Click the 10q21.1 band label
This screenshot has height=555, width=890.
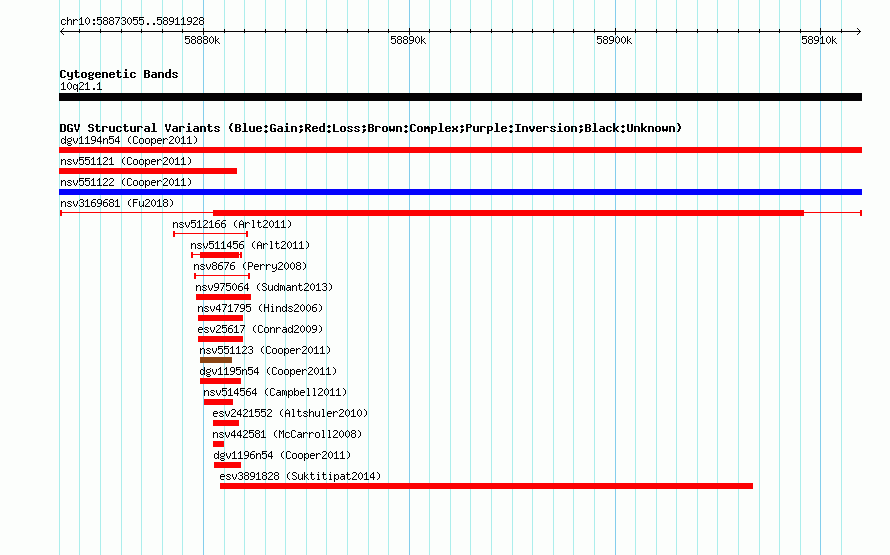81,86
